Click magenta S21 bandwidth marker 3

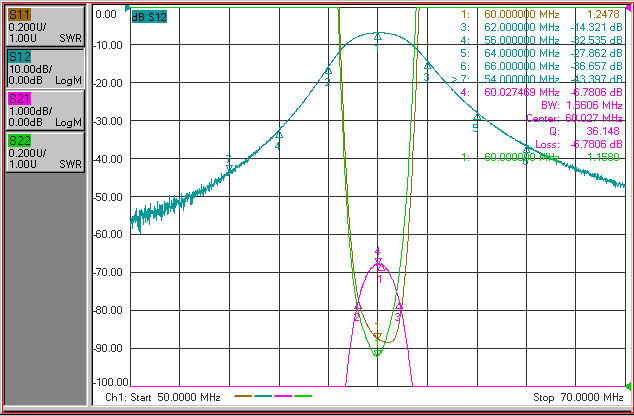tap(399, 307)
